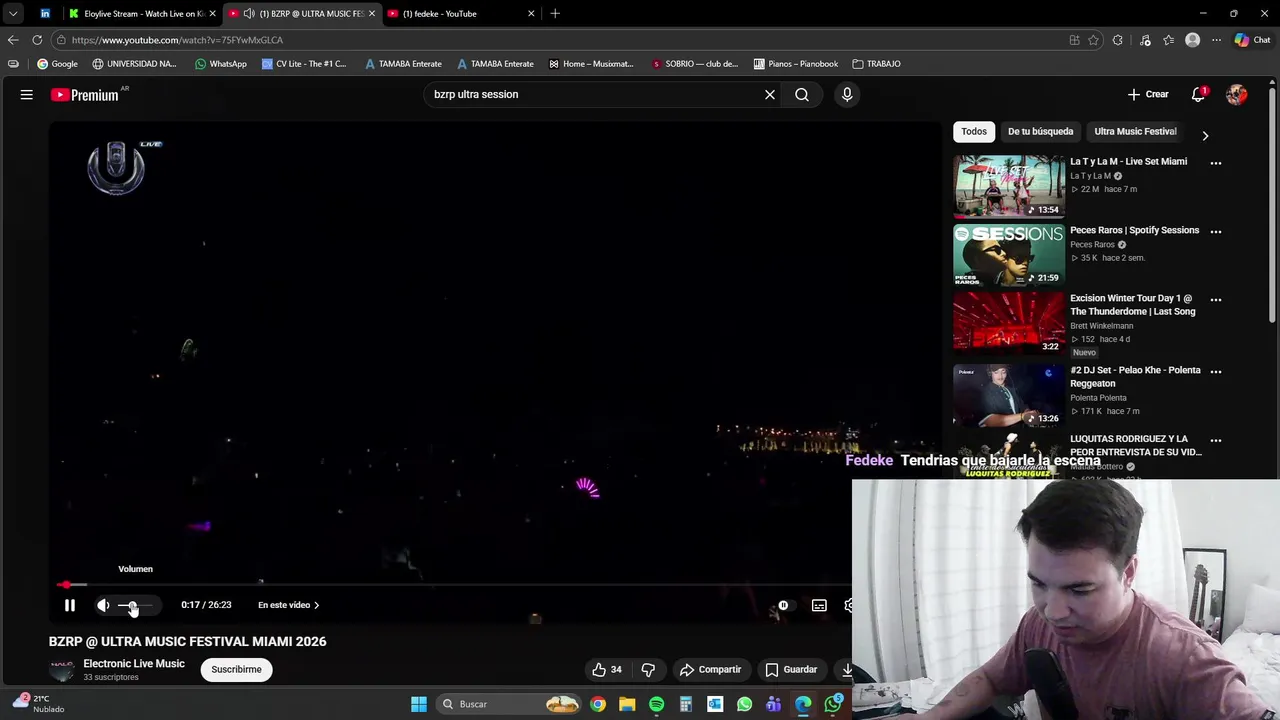Open options for La T y La M video

(x=1216, y=162)
